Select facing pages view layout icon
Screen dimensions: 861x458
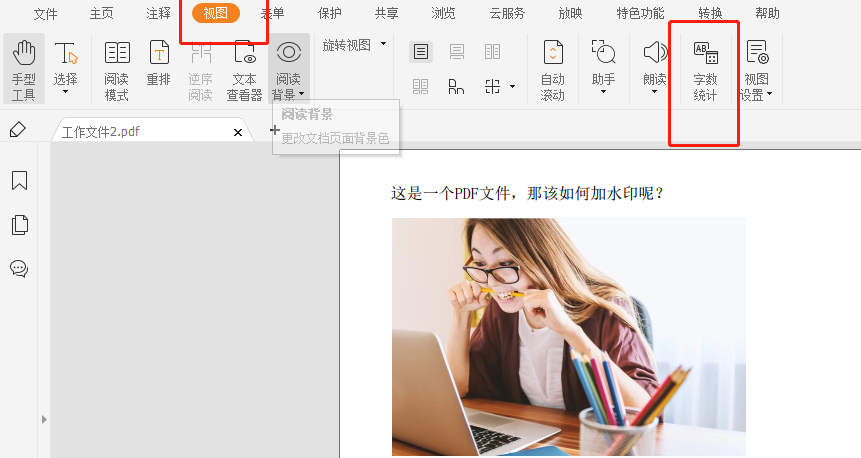coord(493,52)
